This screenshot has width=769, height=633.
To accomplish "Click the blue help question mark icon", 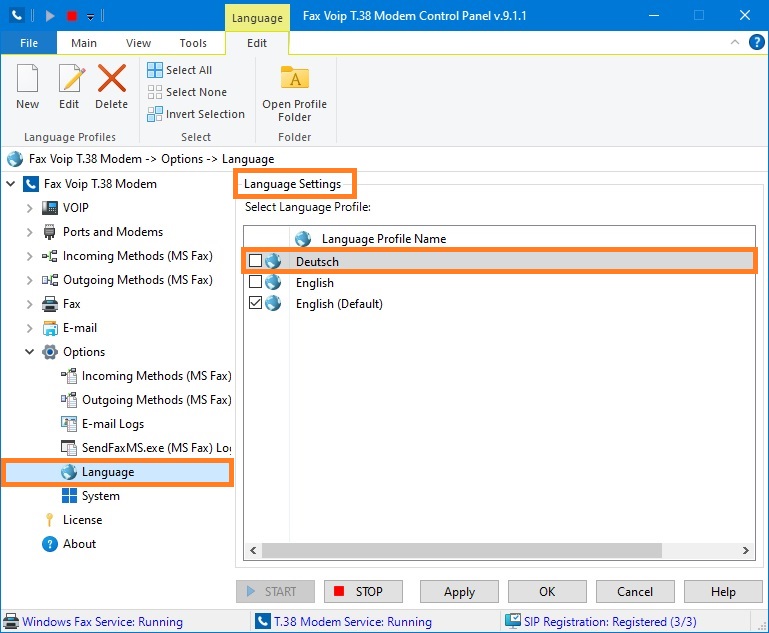I will [757, 42].
